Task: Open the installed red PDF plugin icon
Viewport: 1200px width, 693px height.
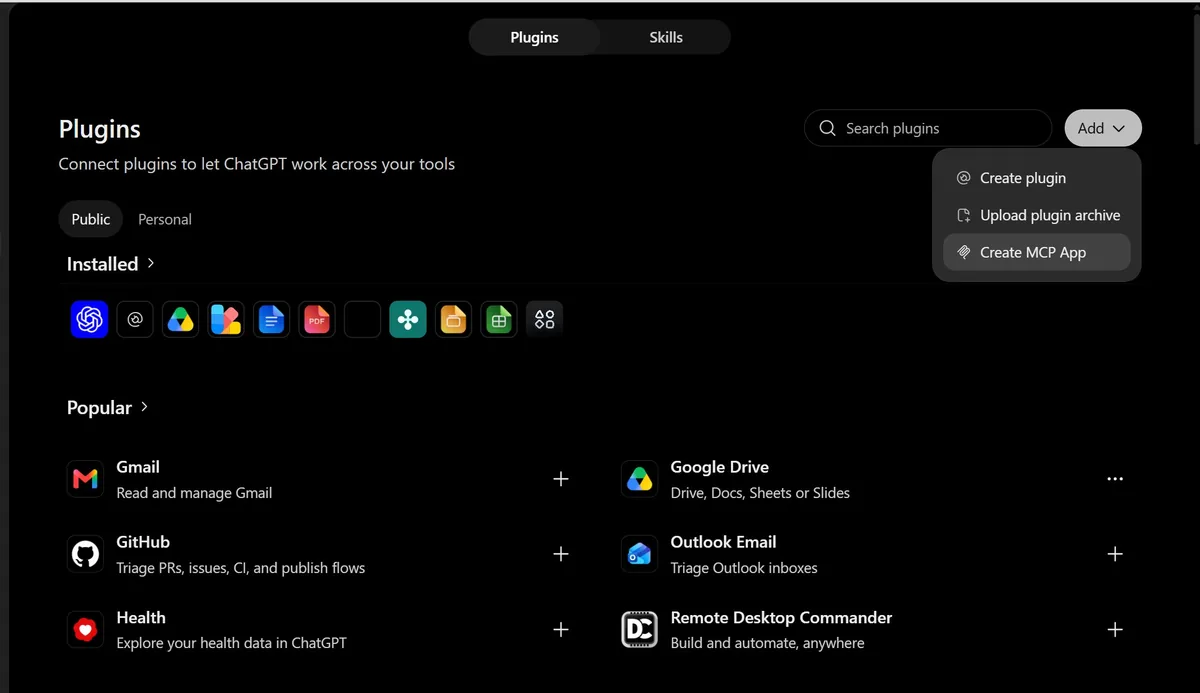Action: click(x=317, y=319)
